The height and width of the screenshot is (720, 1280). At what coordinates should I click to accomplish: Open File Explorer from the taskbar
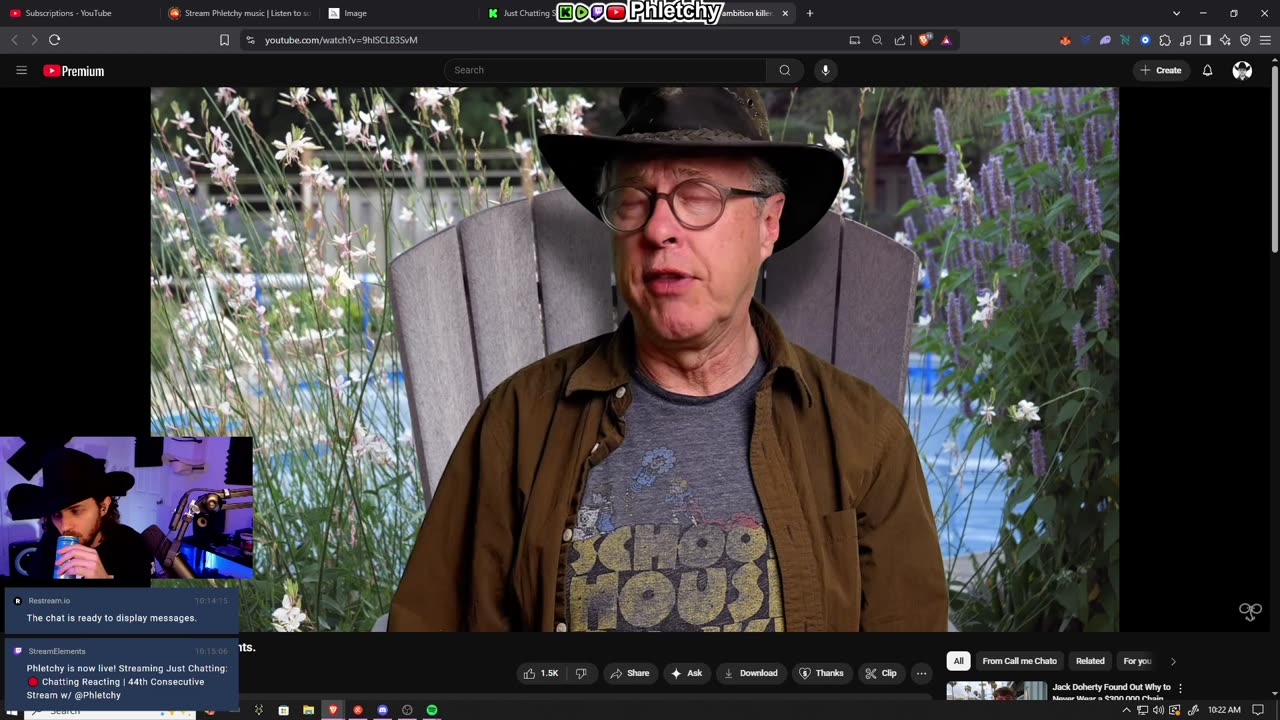(308, 710)
